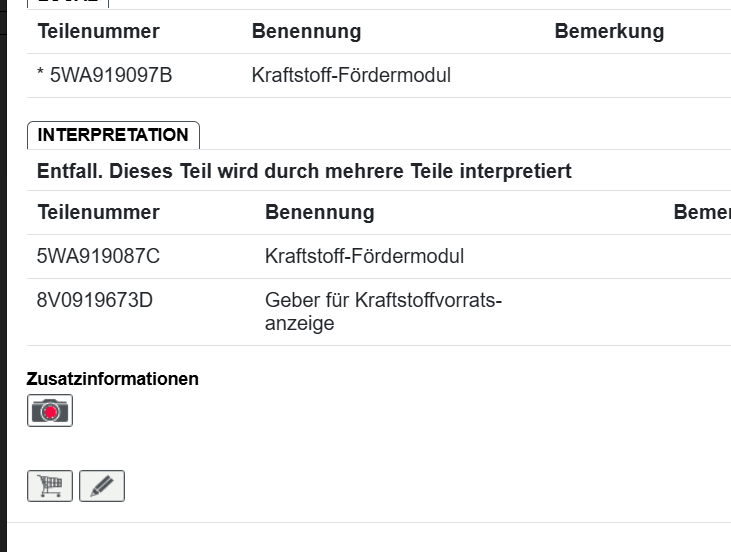Click Kraftstoff-Fördermodul in the top table

(351, 75)
